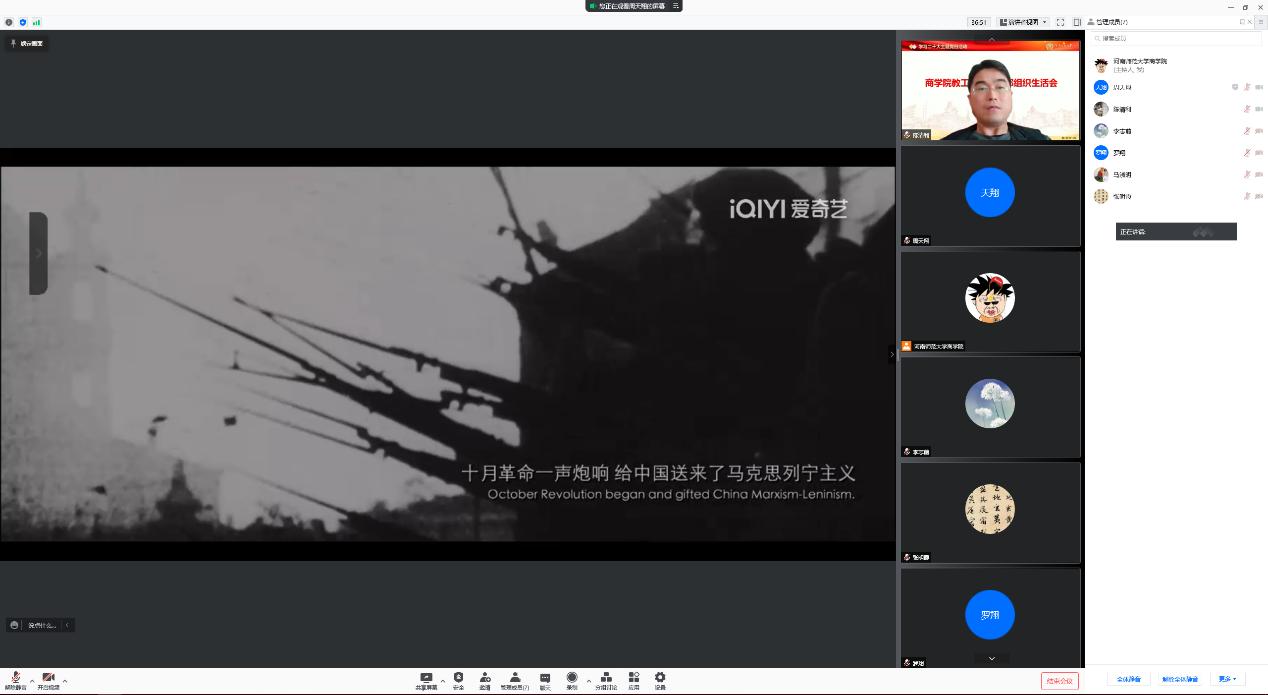Click the Mute All button

(1128, 680)
